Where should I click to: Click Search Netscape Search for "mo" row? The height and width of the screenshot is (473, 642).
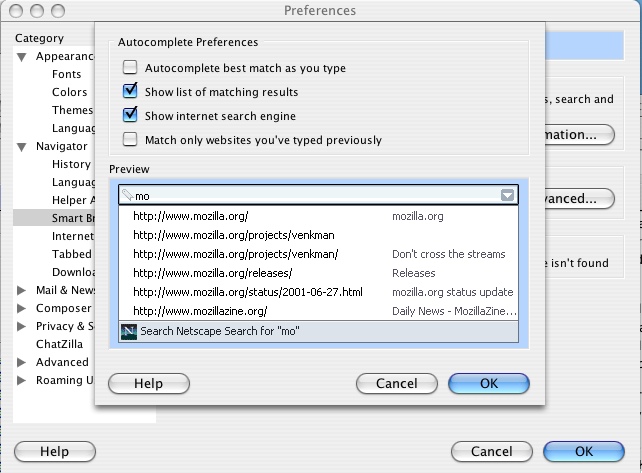coord(318,331)
